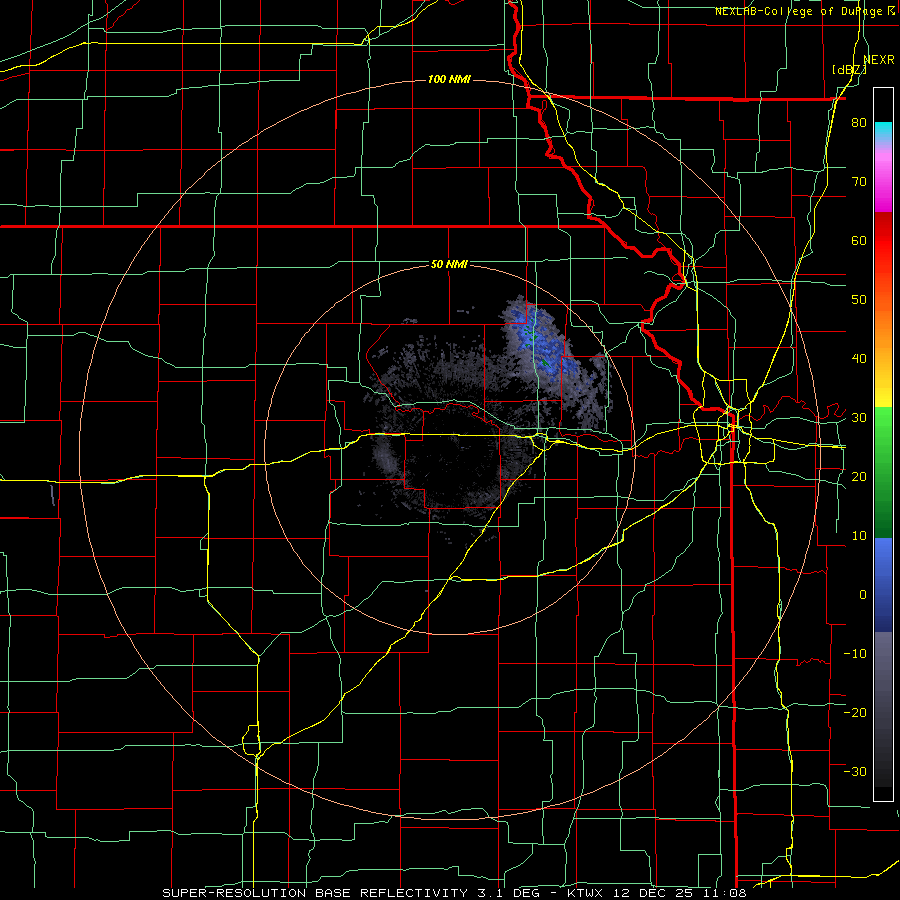Click the 40 value on dBZ scale
Screen dimensions: 900x900
pos(859,359)
